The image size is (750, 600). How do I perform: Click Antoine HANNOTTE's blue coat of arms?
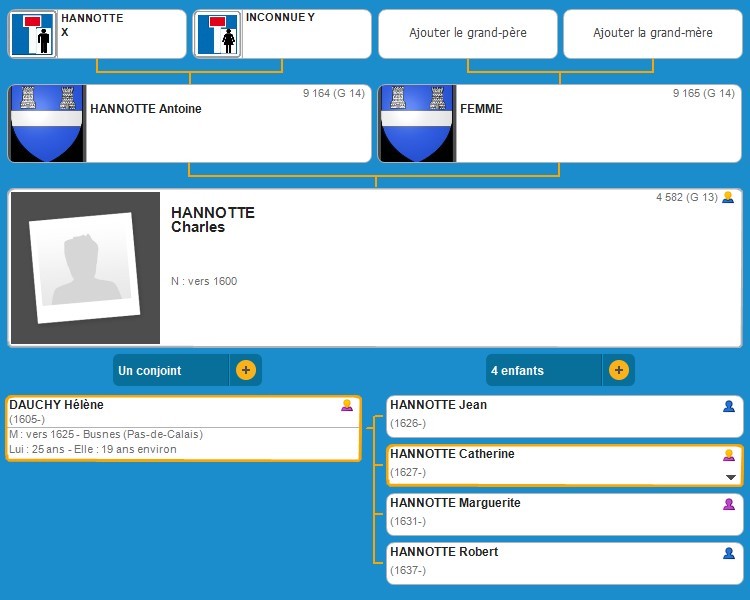point(45,123)
